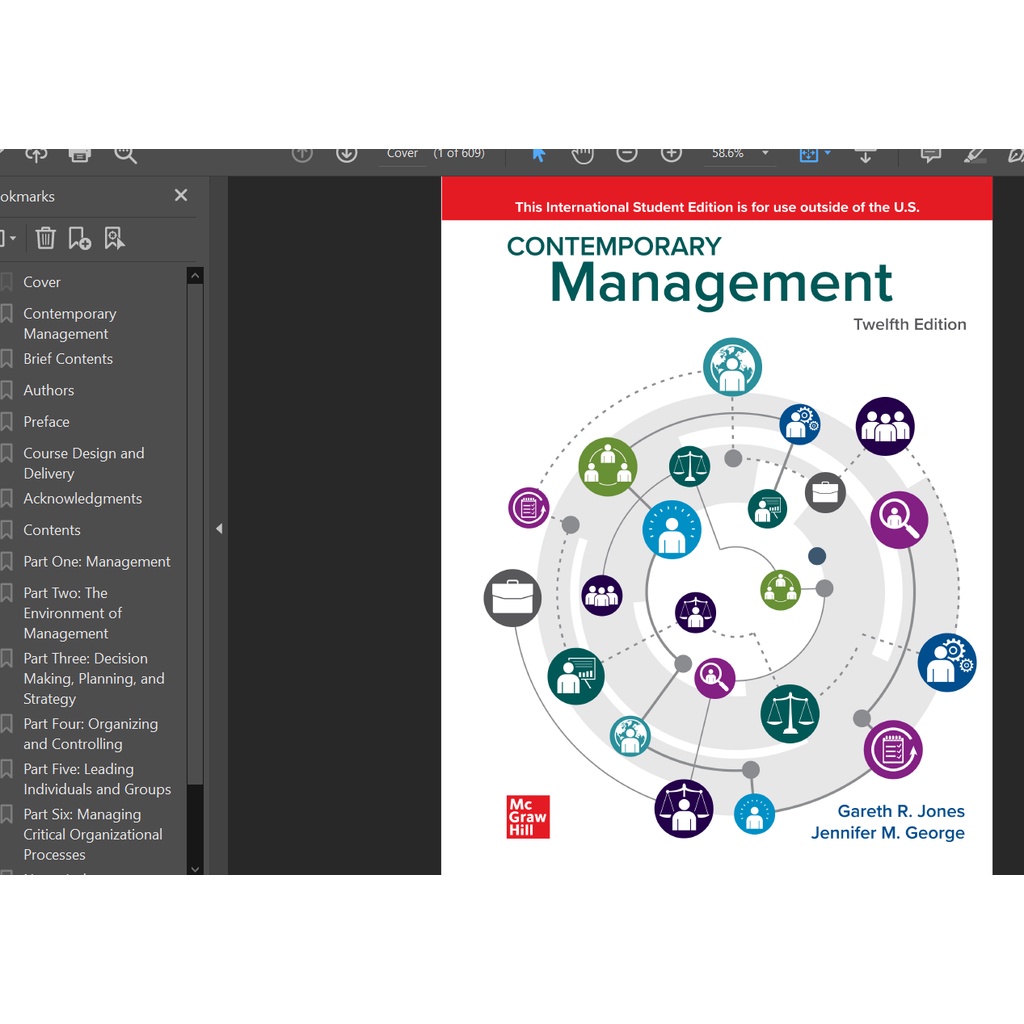Open the Brief Contents bookmark
Screen dimensions: 1024x1024
point(68,359)
